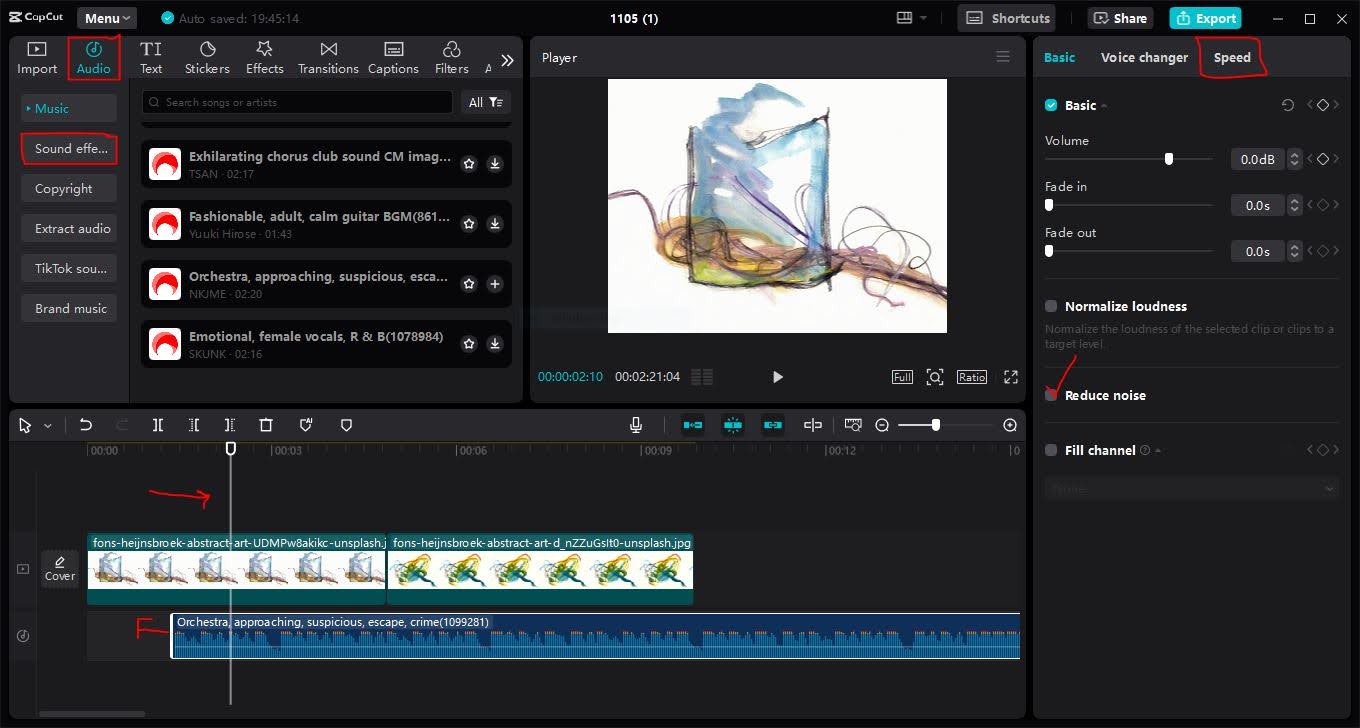The height and width of the screenshot is (728, 1360).
Task: Click the Cover button on video track
Action: pyautogui.click(x=60, y=568)
